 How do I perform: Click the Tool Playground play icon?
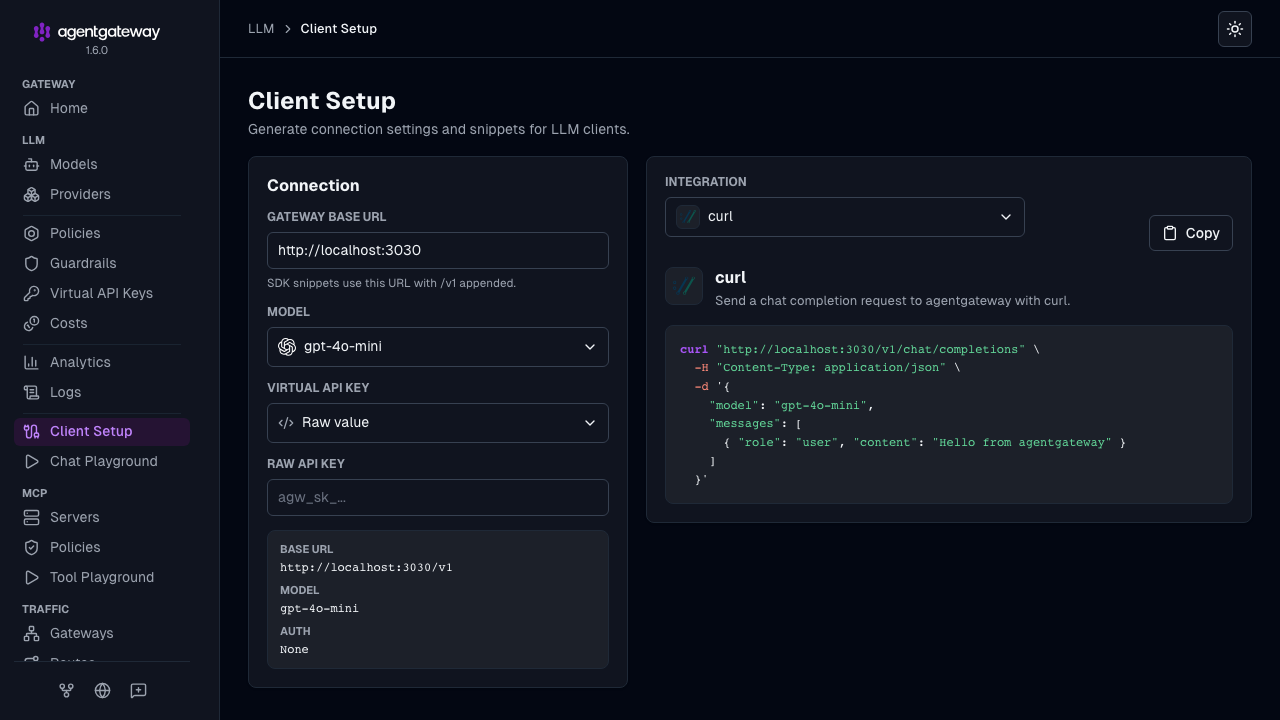point(32,577)
